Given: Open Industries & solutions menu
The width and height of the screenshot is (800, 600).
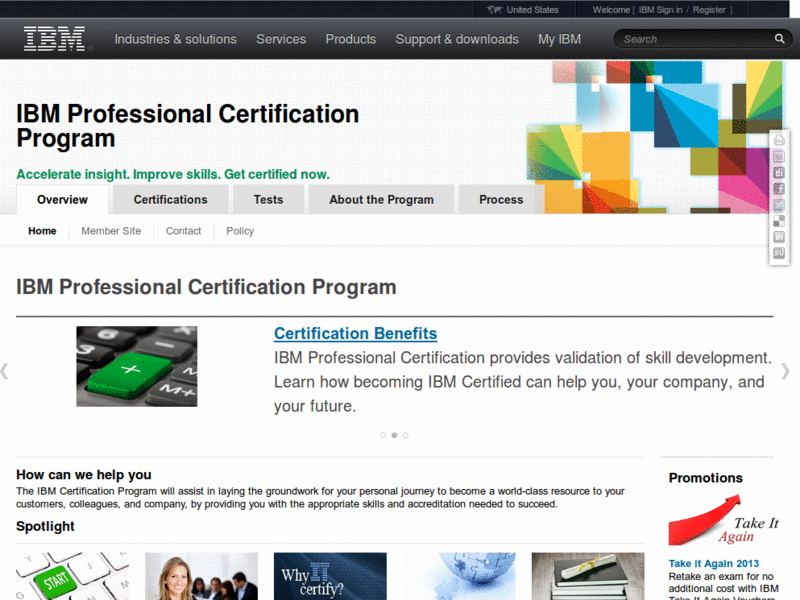Looking at the screenshot, I should click(x=176, y=39).
